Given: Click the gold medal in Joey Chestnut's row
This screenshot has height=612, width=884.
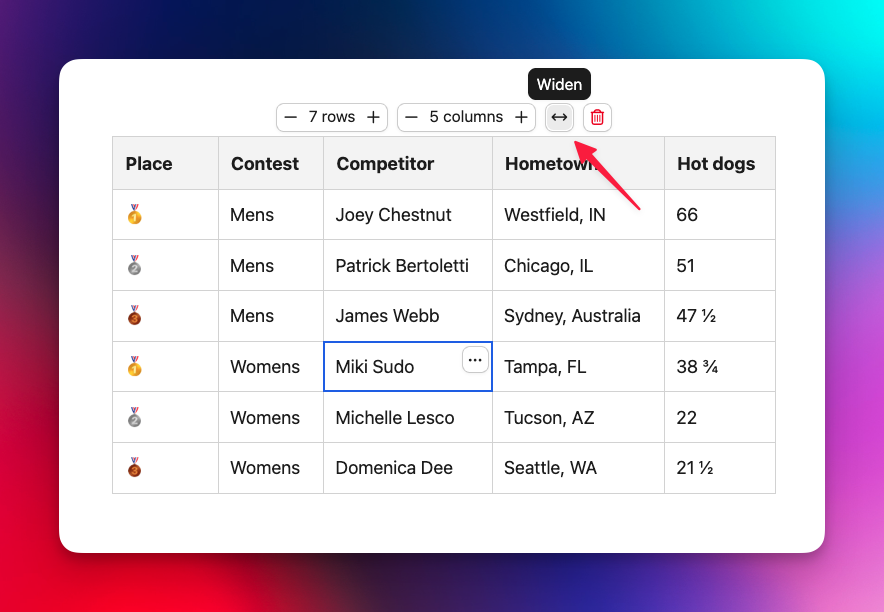Looking at the screenshot, I should click(135, 215).
